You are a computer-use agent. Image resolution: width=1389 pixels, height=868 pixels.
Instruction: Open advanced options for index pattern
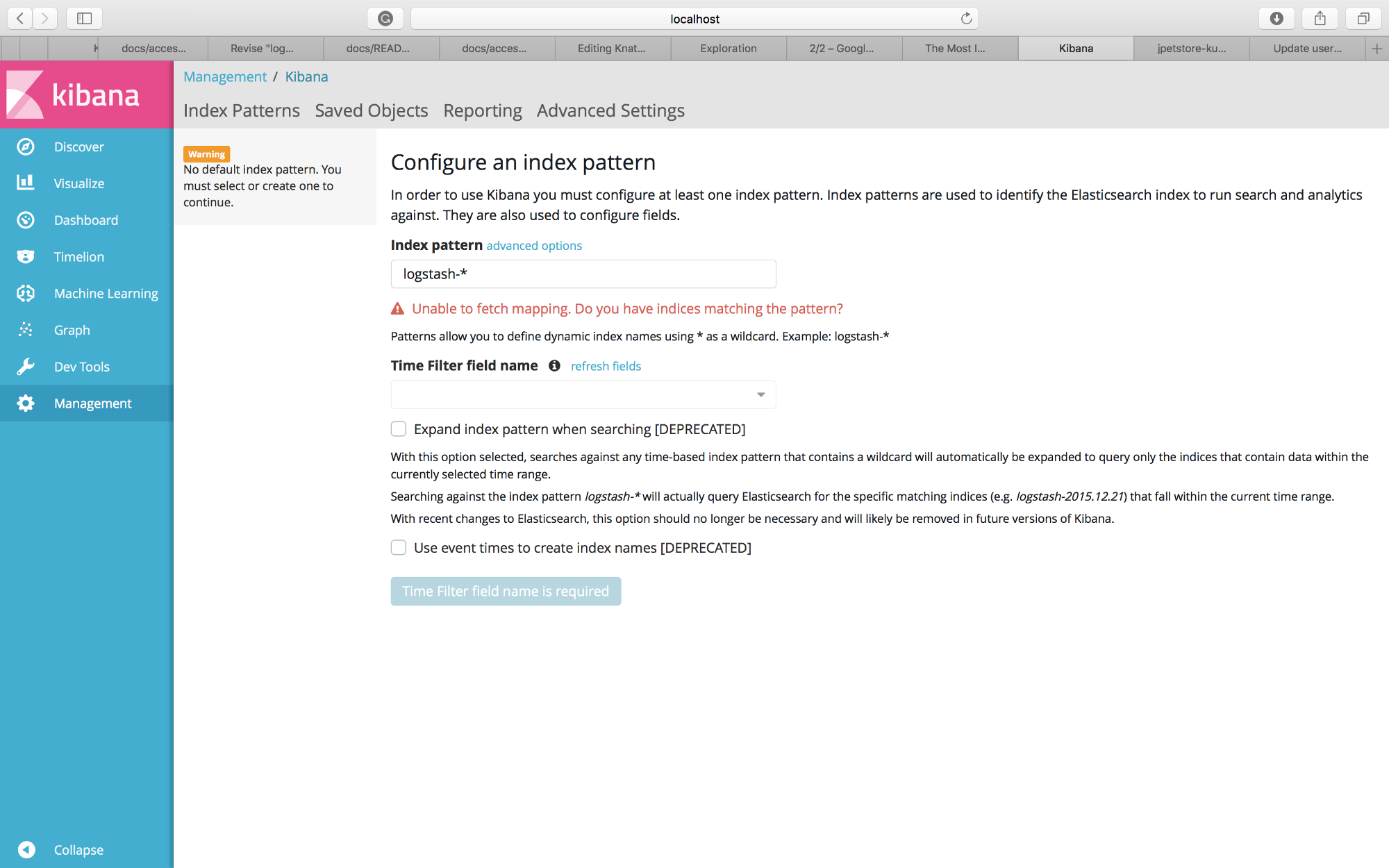click(534, 246)
